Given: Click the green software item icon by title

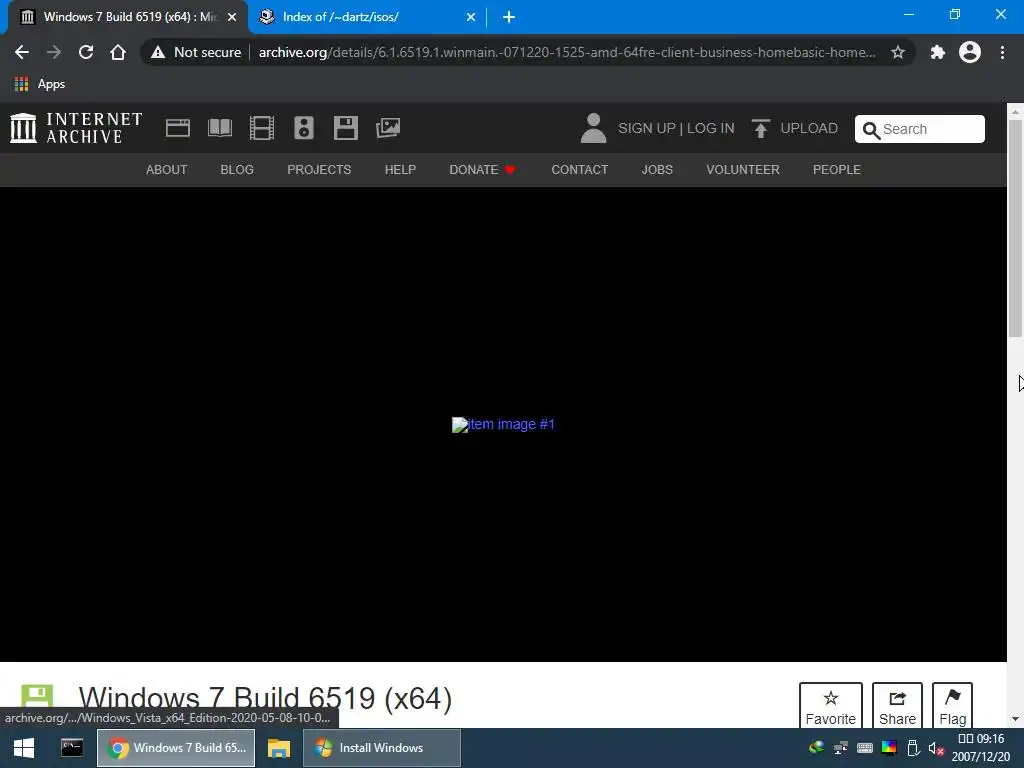Looking at the screenshot, I should [37, 696].
